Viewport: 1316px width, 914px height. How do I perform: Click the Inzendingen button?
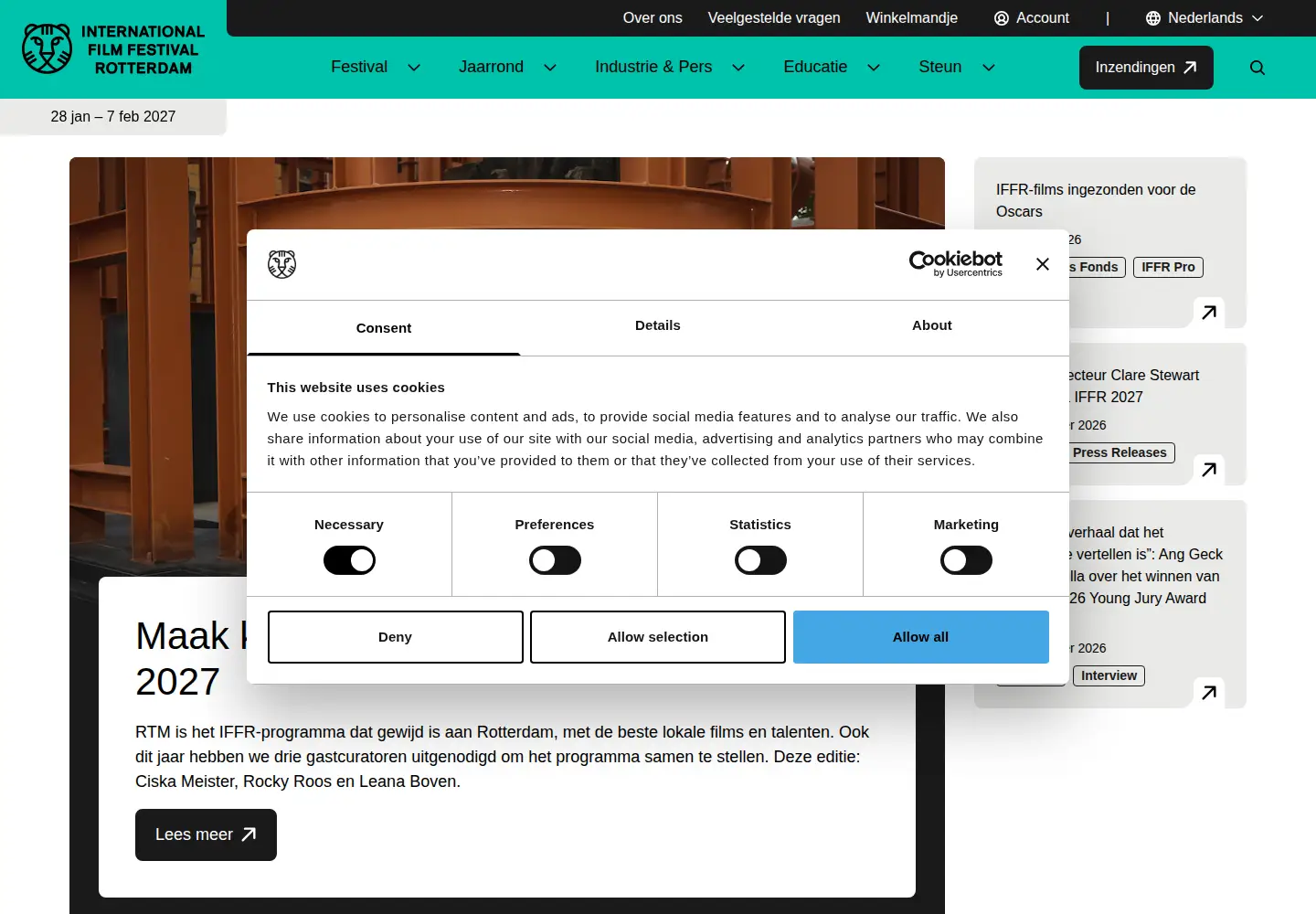coord(1146,68)
